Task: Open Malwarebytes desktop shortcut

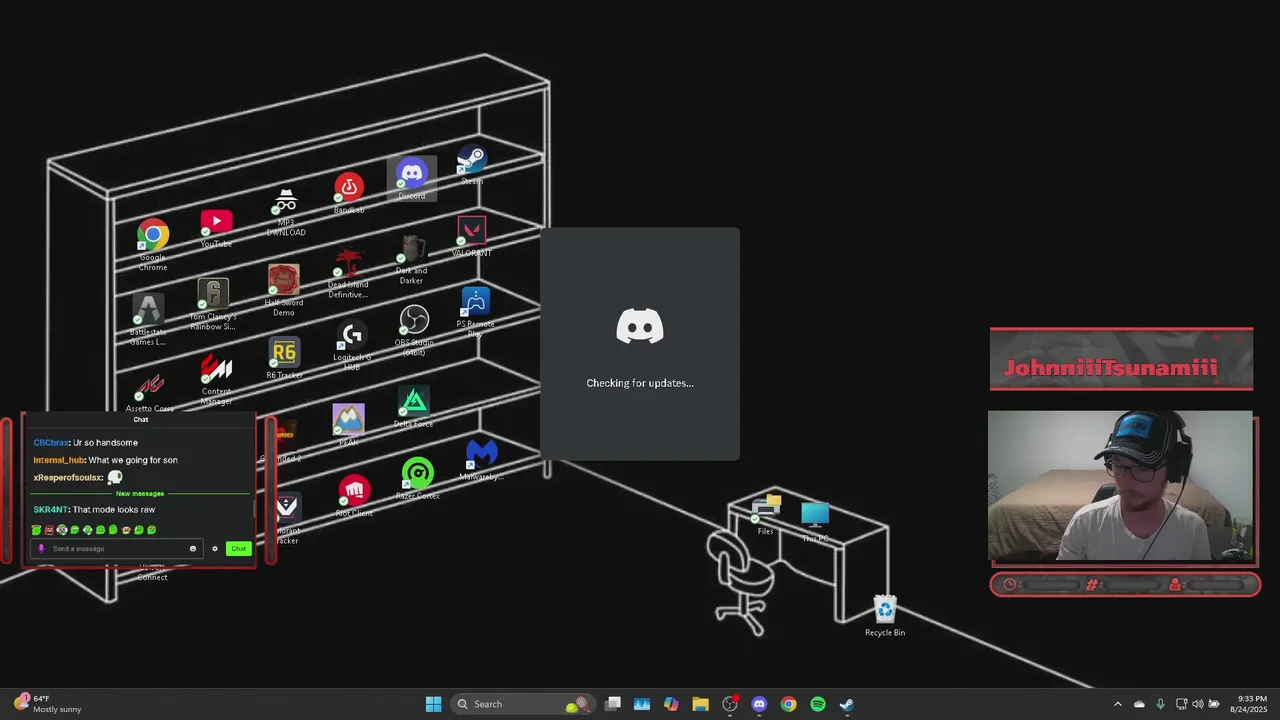Action: [481, 460]
